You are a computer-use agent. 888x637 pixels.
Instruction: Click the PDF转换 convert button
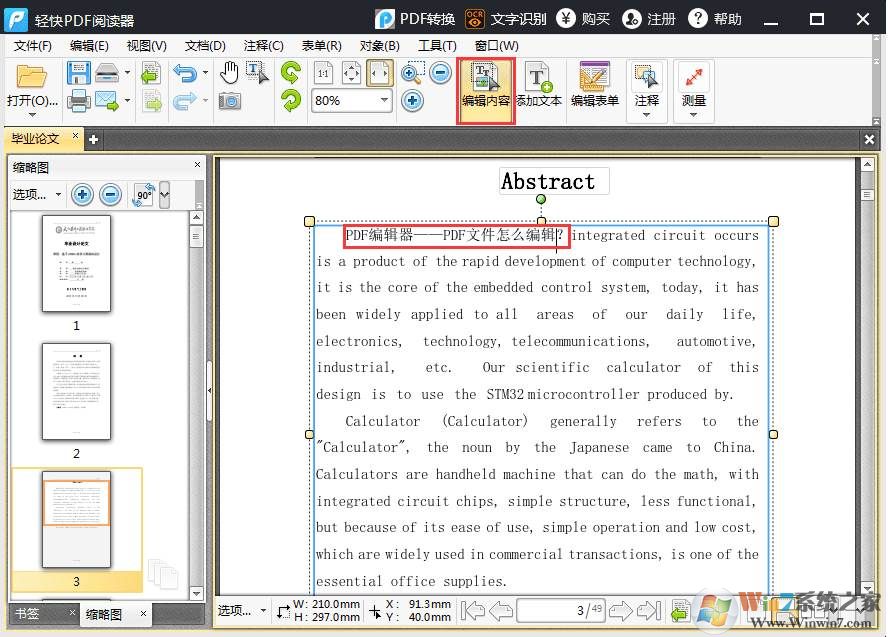click(x=415, y=19)
